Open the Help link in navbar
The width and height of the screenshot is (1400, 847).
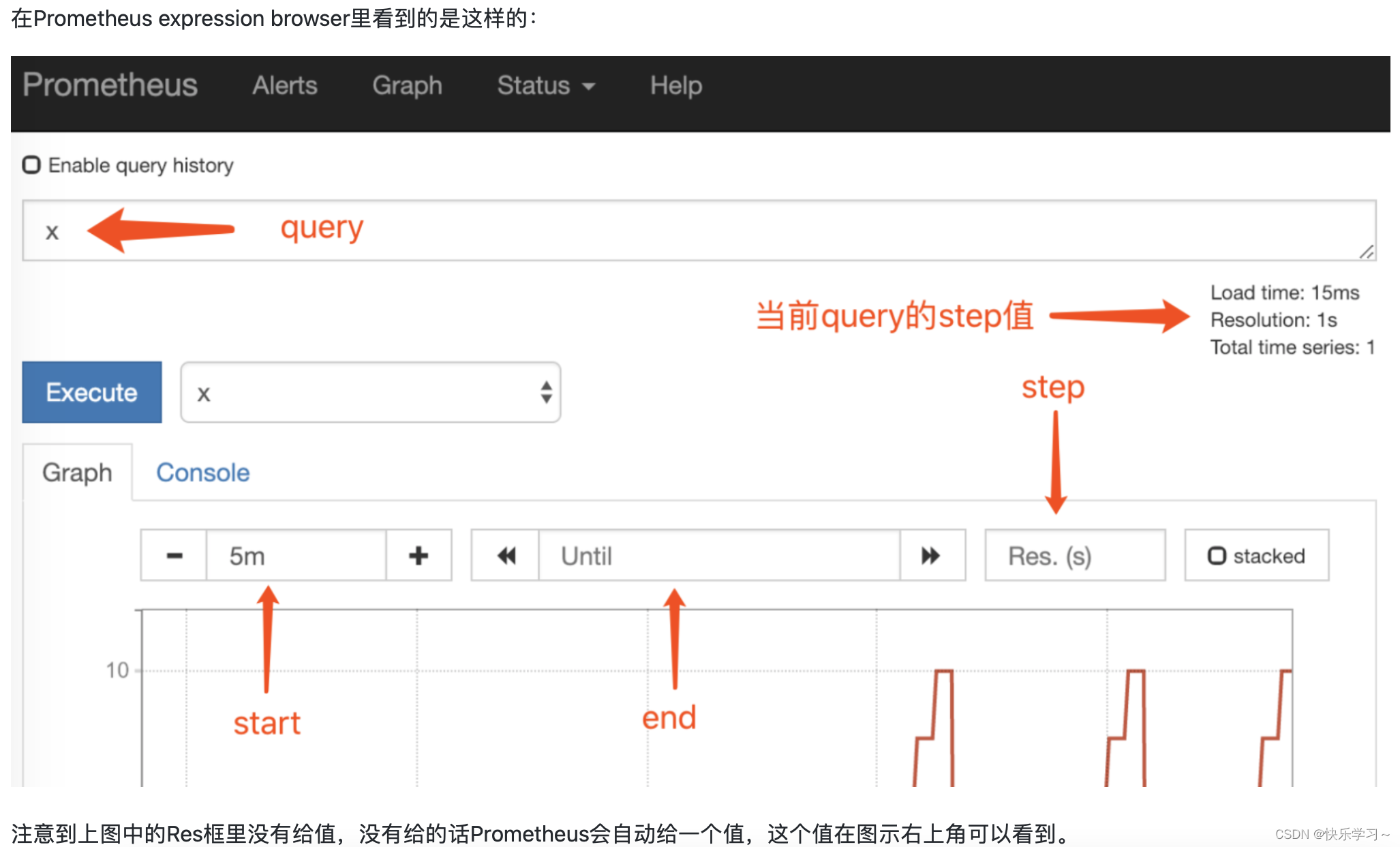(x=675, y=86)
